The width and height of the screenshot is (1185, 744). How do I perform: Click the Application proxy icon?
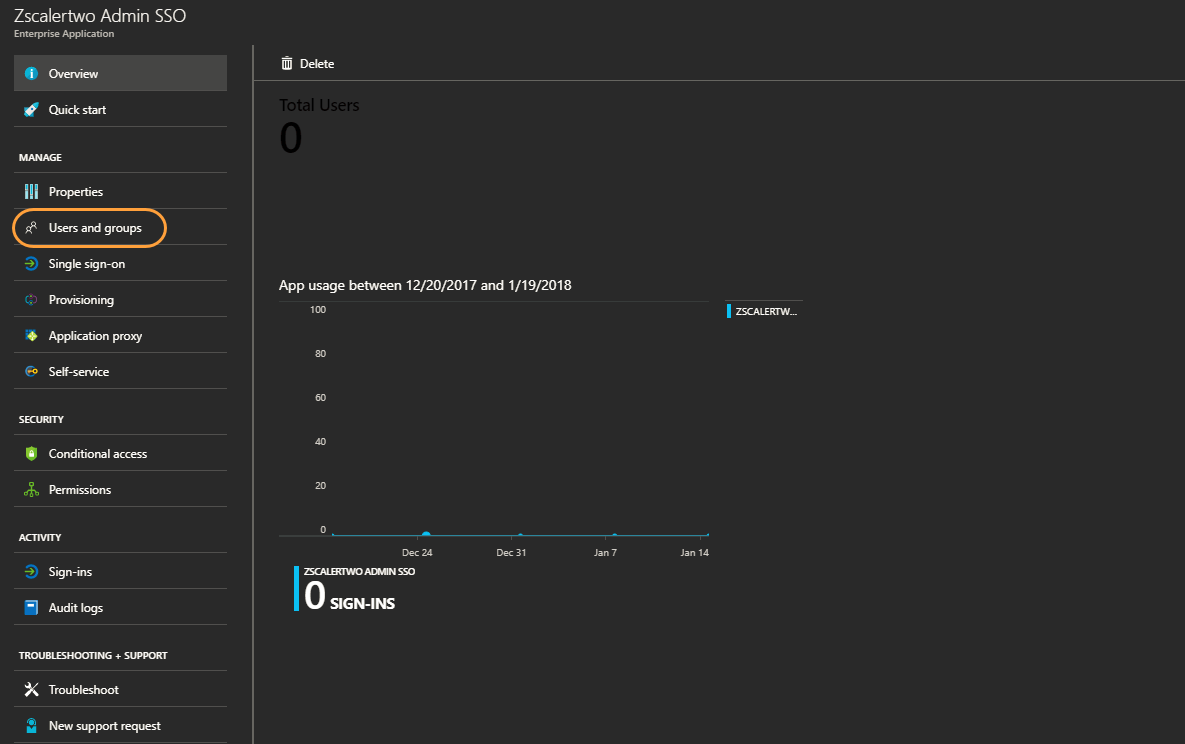coord(33,335)
